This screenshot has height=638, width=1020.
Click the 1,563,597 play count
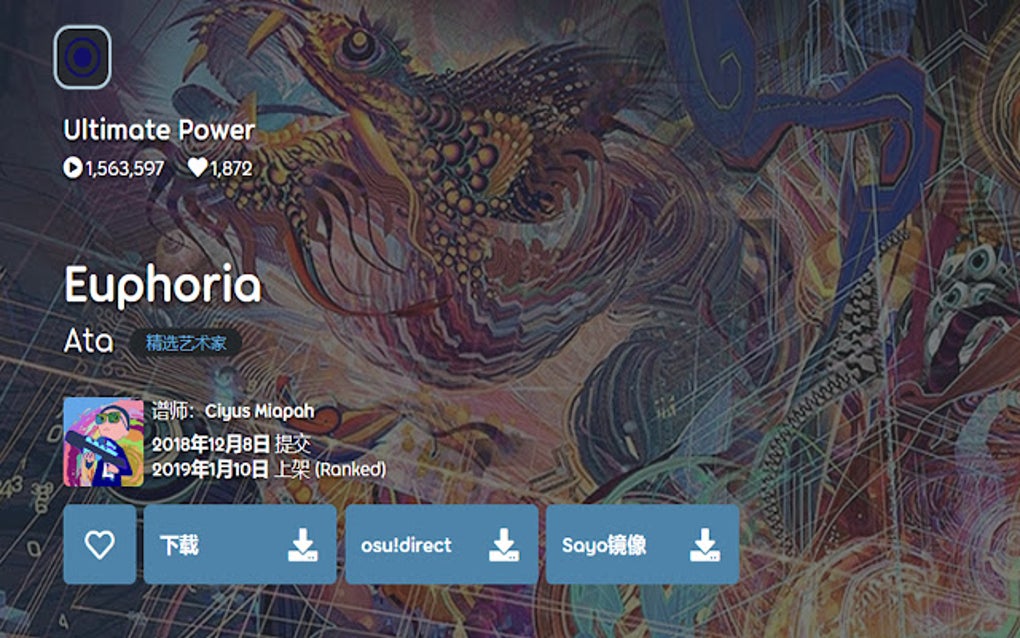(124, 168)
